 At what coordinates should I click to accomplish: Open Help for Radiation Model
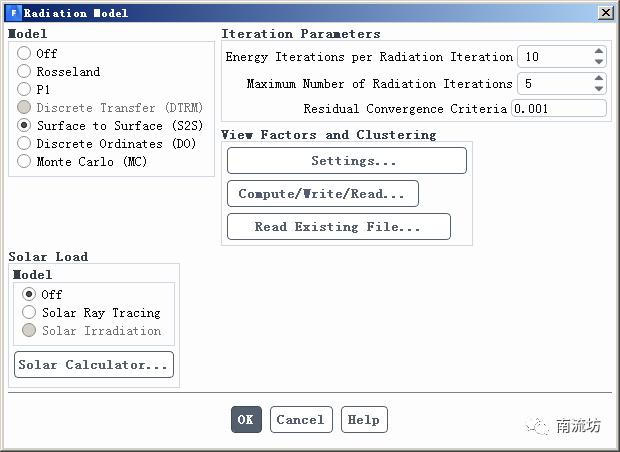tap(364, 420)
